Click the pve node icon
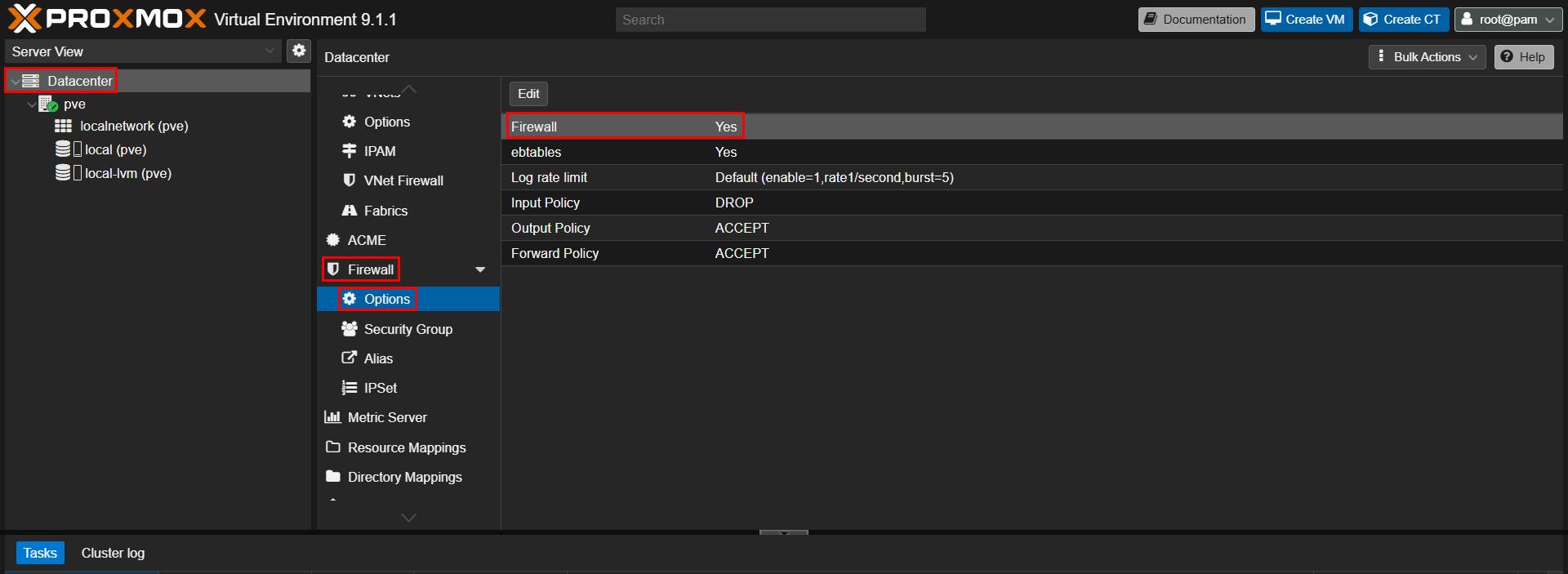Image resolution: width=1568 pixels, height=574 pixels. tap(48, 104)
